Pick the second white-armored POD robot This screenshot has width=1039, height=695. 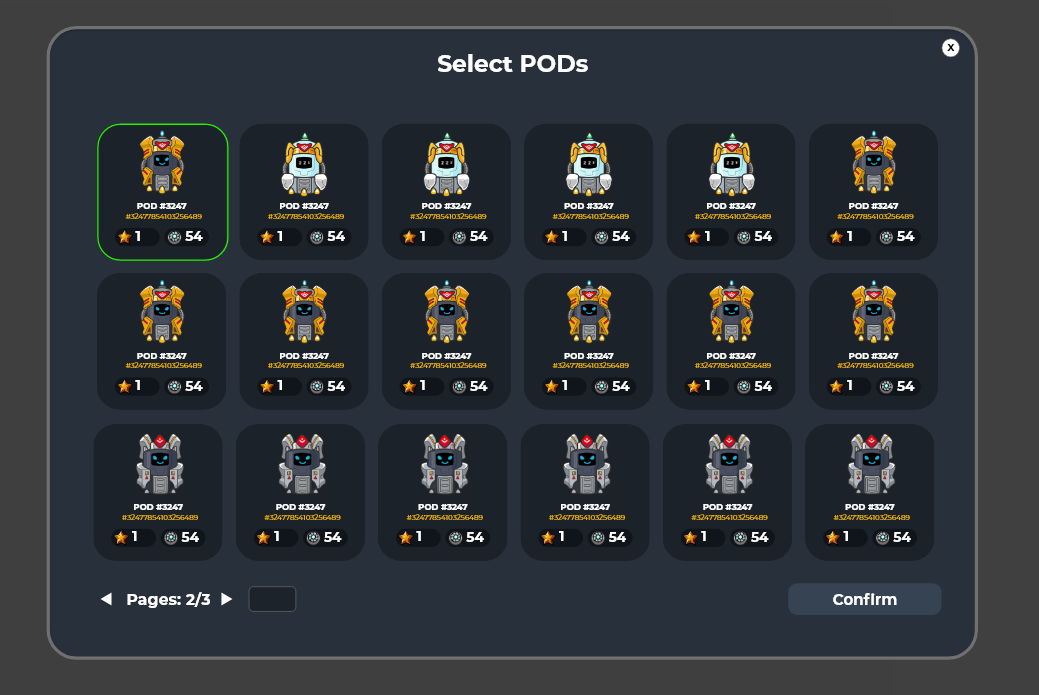pyautogui.click(x=447, y=192)
